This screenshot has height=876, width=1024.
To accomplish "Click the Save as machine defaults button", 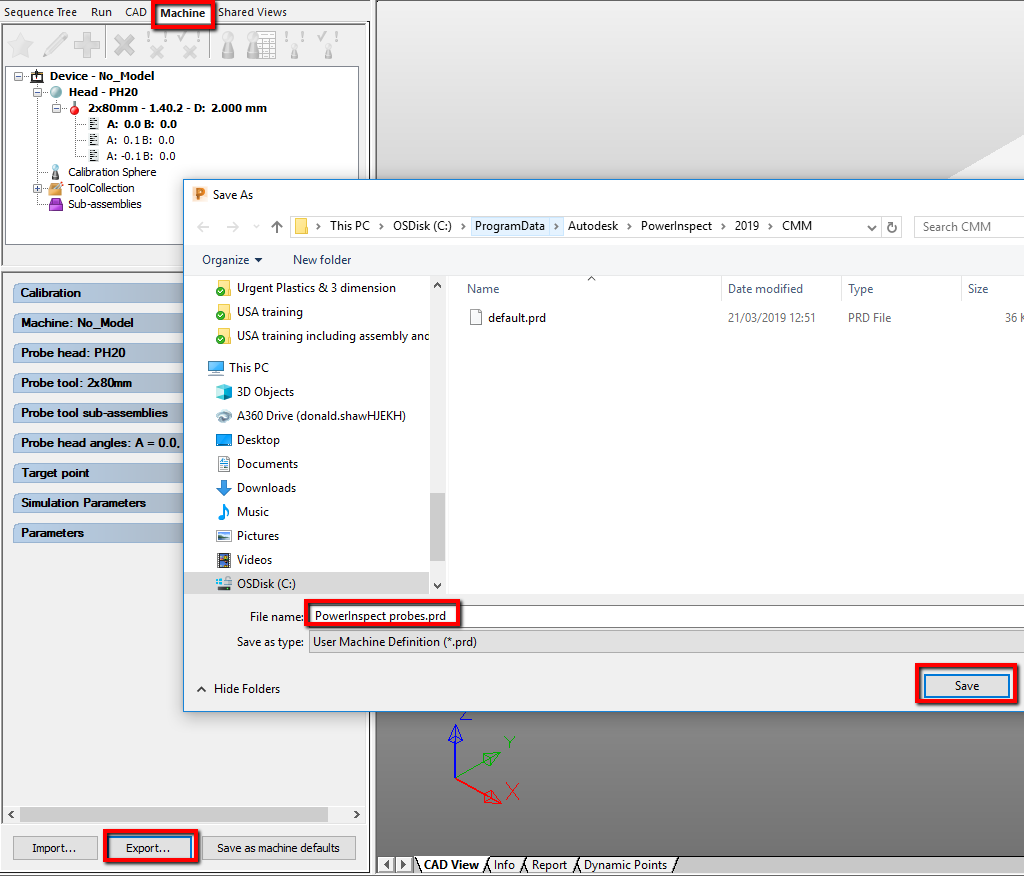I will (x=280, y=847).
